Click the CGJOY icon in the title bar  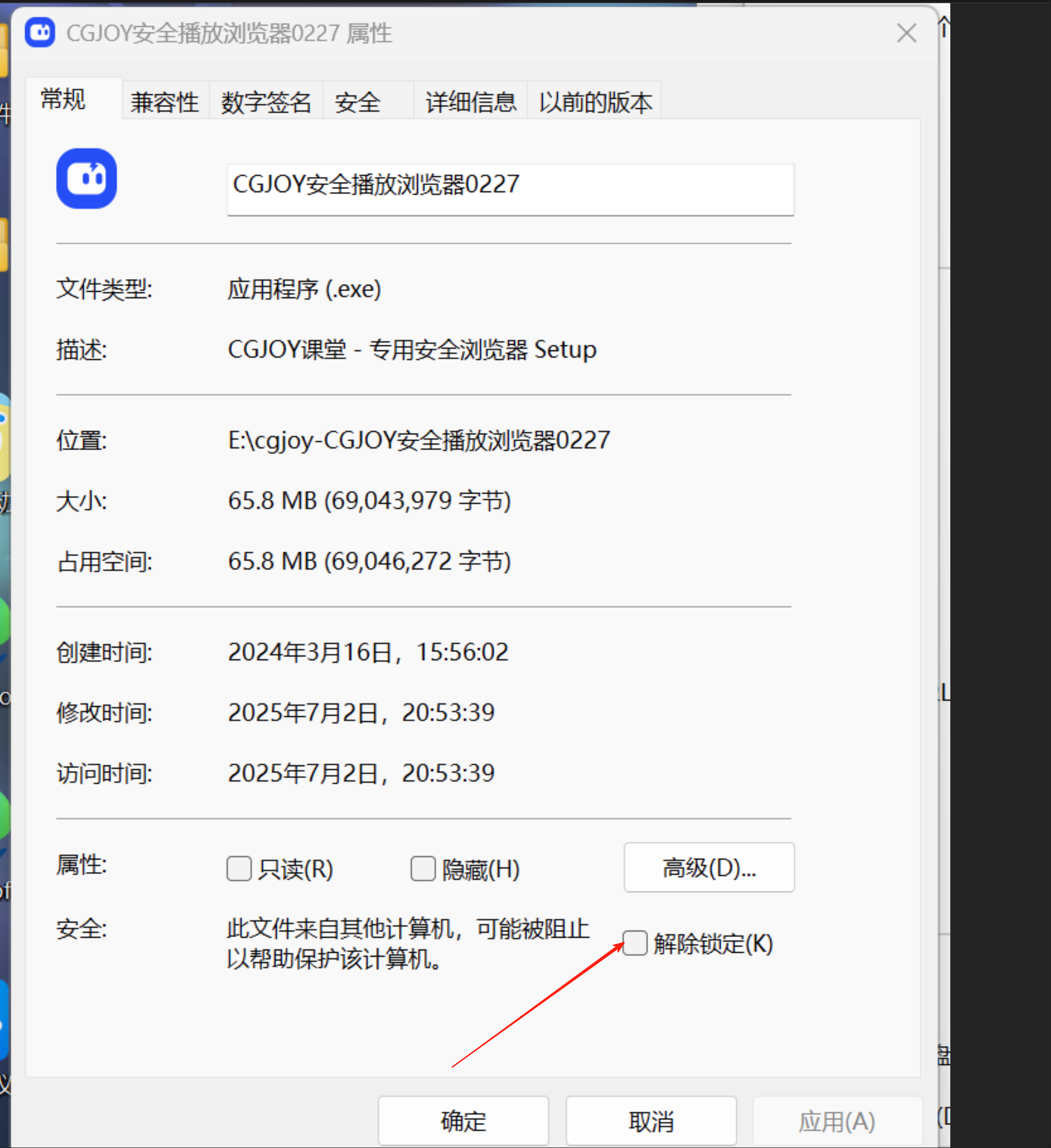click(40, 33)
